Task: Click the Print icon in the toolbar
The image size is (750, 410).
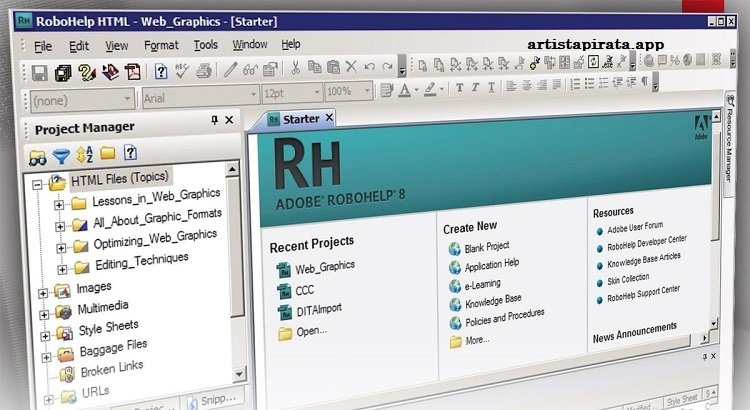Action: pos(204,70)
